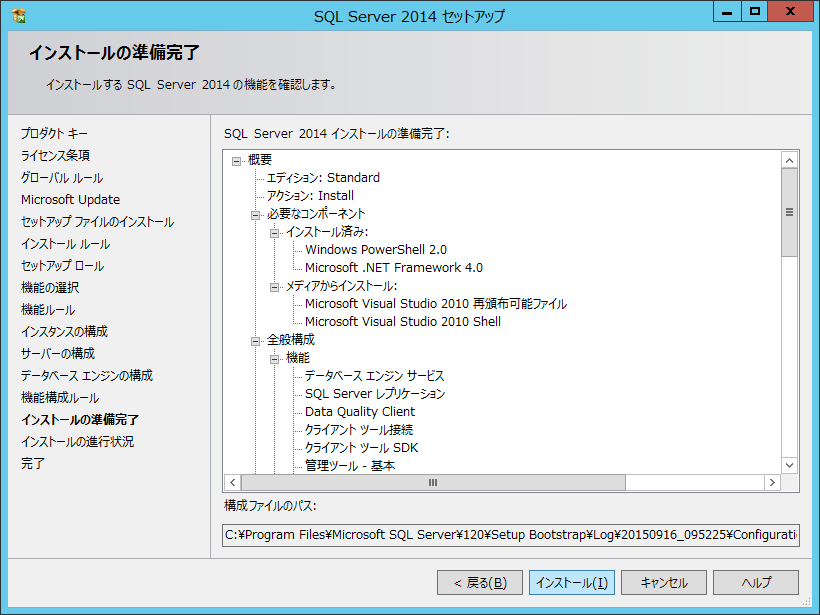Collapse the メディアからインストール node

275,286
